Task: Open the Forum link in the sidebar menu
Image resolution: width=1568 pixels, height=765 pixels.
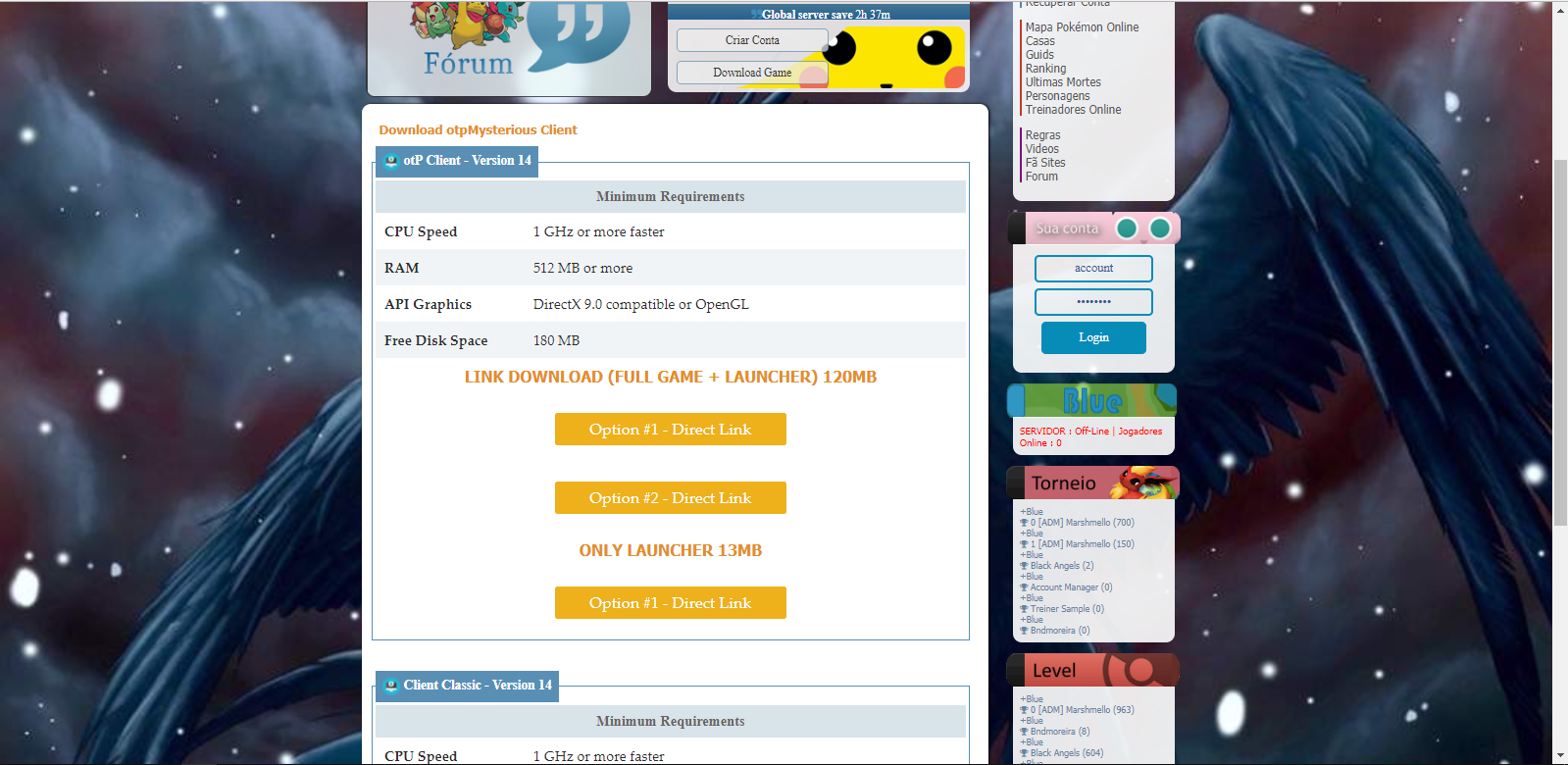Action: pyautogui.click(x=1041, y=177)
